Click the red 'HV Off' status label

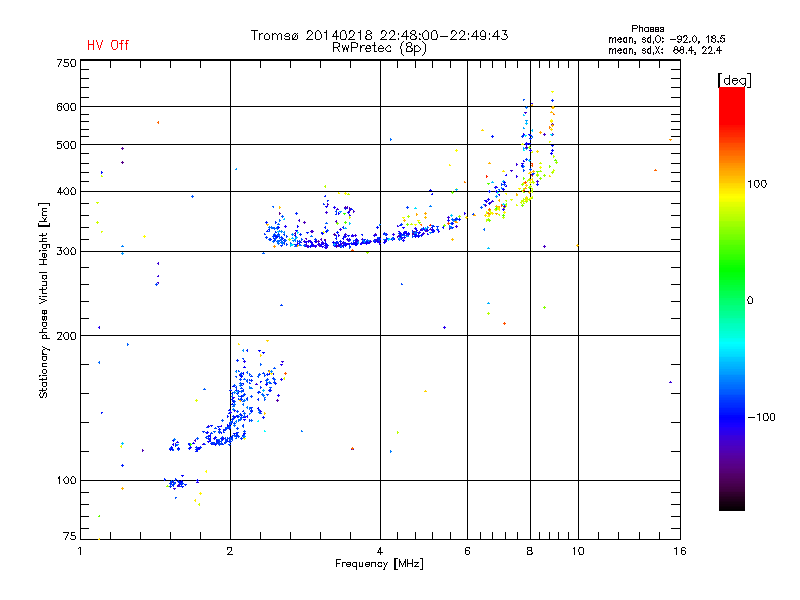[108, 45]
